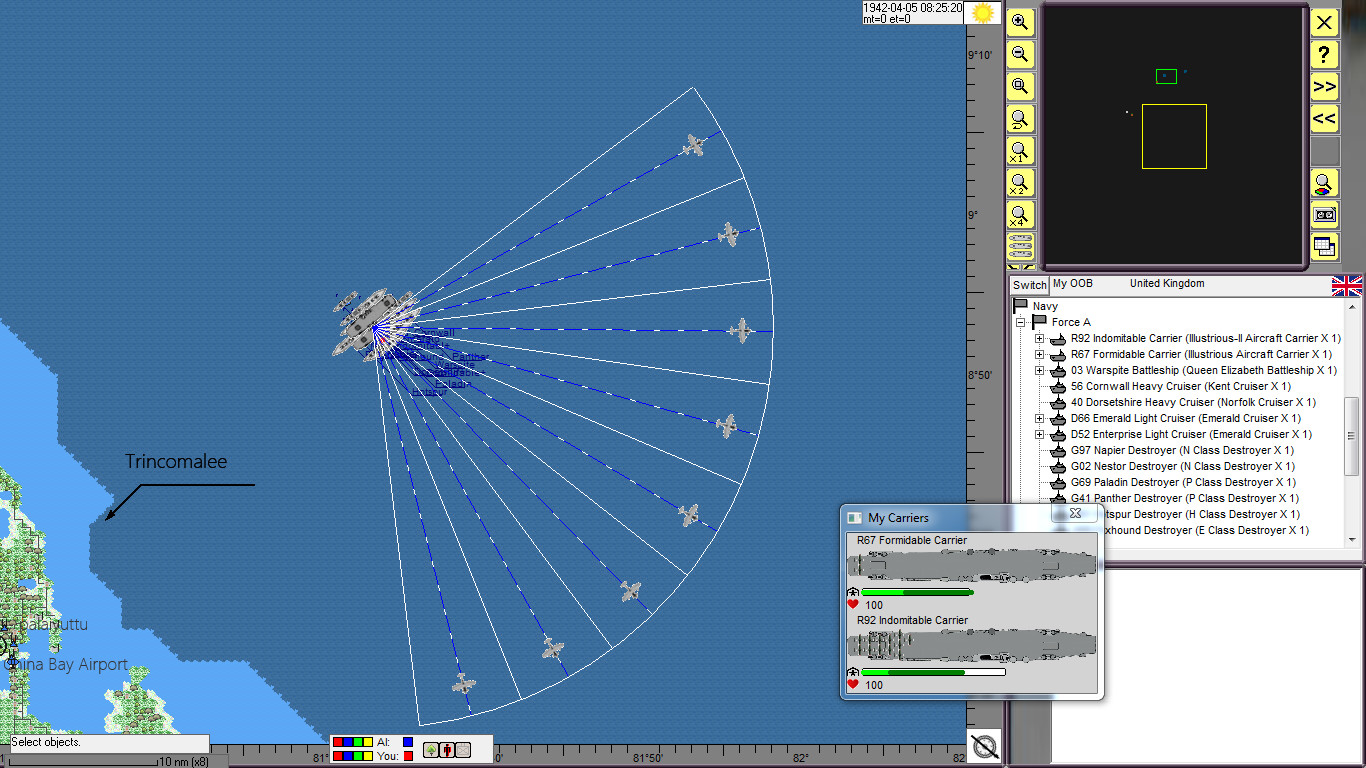Toggle the tree vegetation display icon
This screenshot has height=768, width=1366.
[432, 749]
